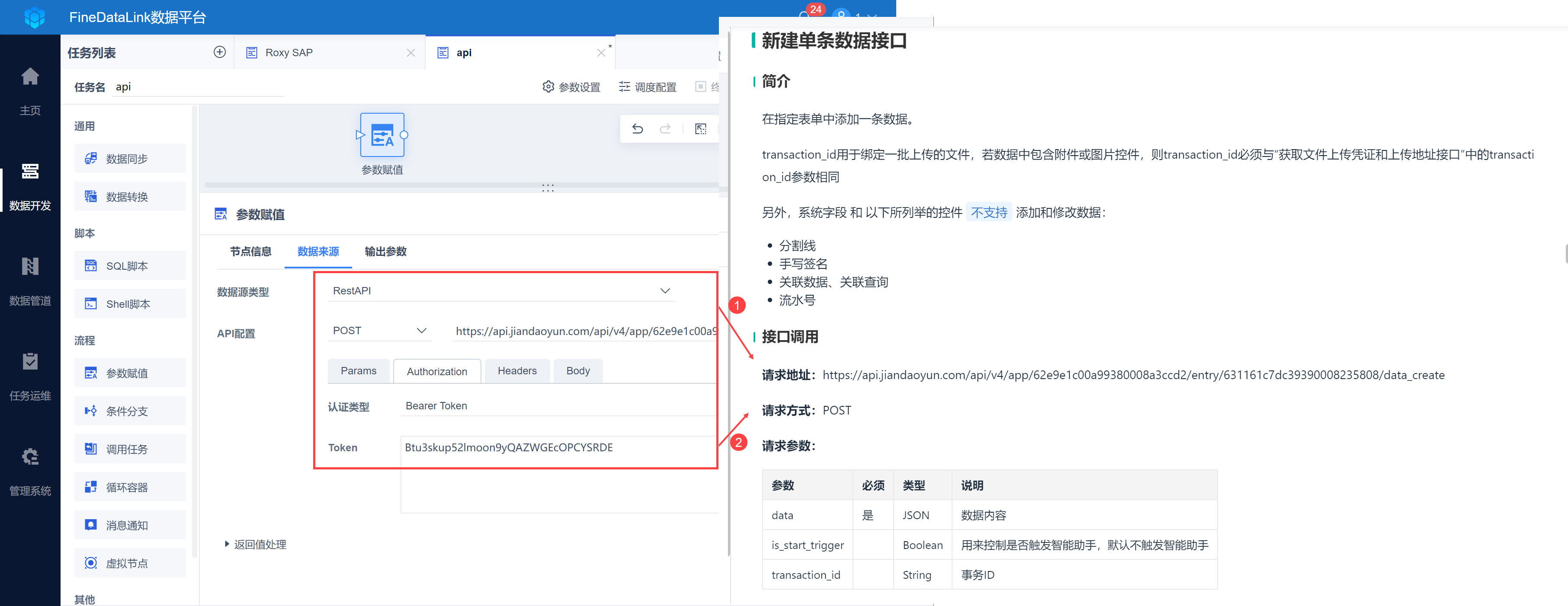Click the add new task plus icon
Image resolution: width=1568 pixels, height=606 pixels.
click(x=220, y=52)
